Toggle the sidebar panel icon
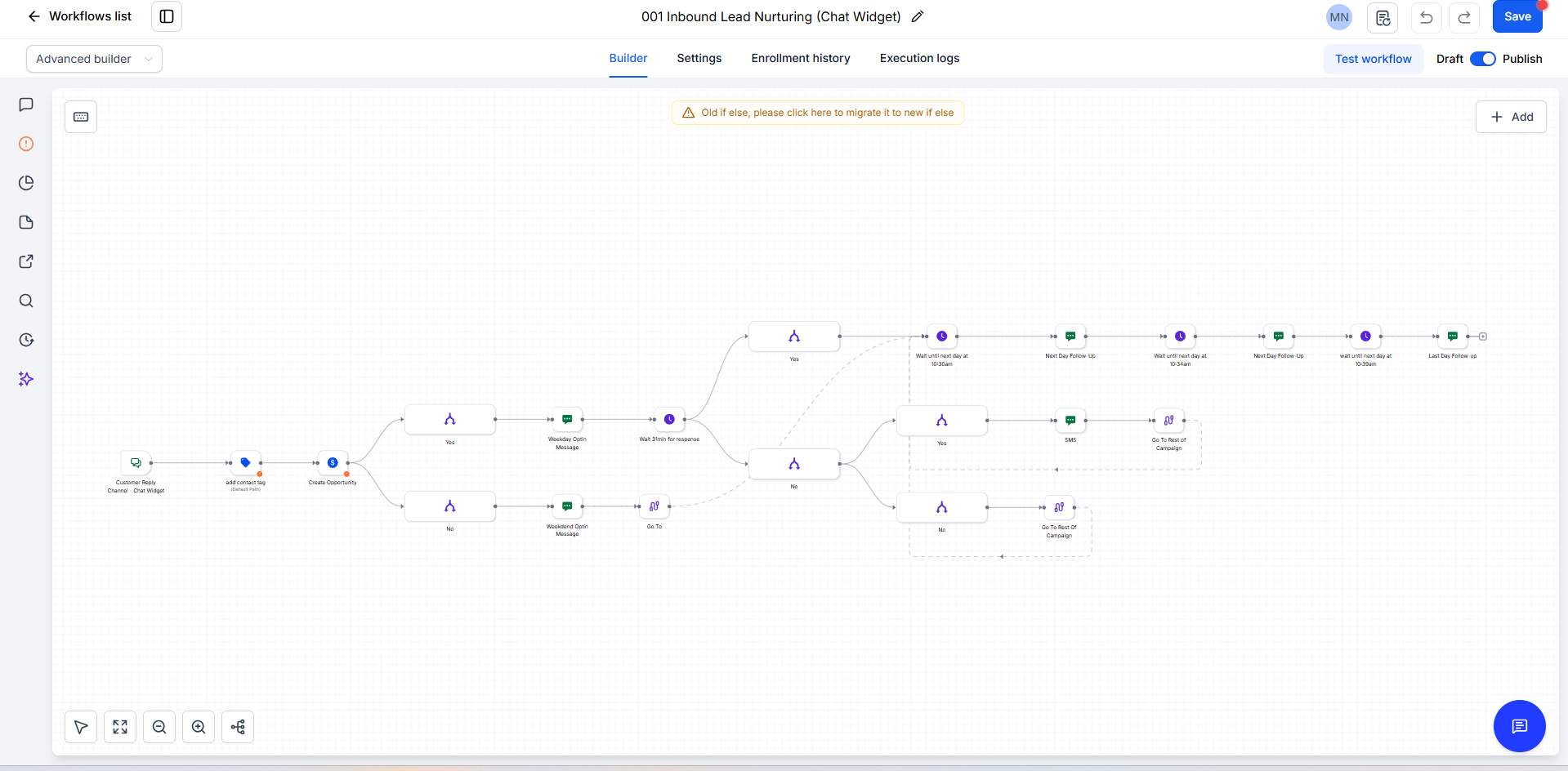Image resolution: width=1568 pixels, height=771 pixels. (167, 16)
